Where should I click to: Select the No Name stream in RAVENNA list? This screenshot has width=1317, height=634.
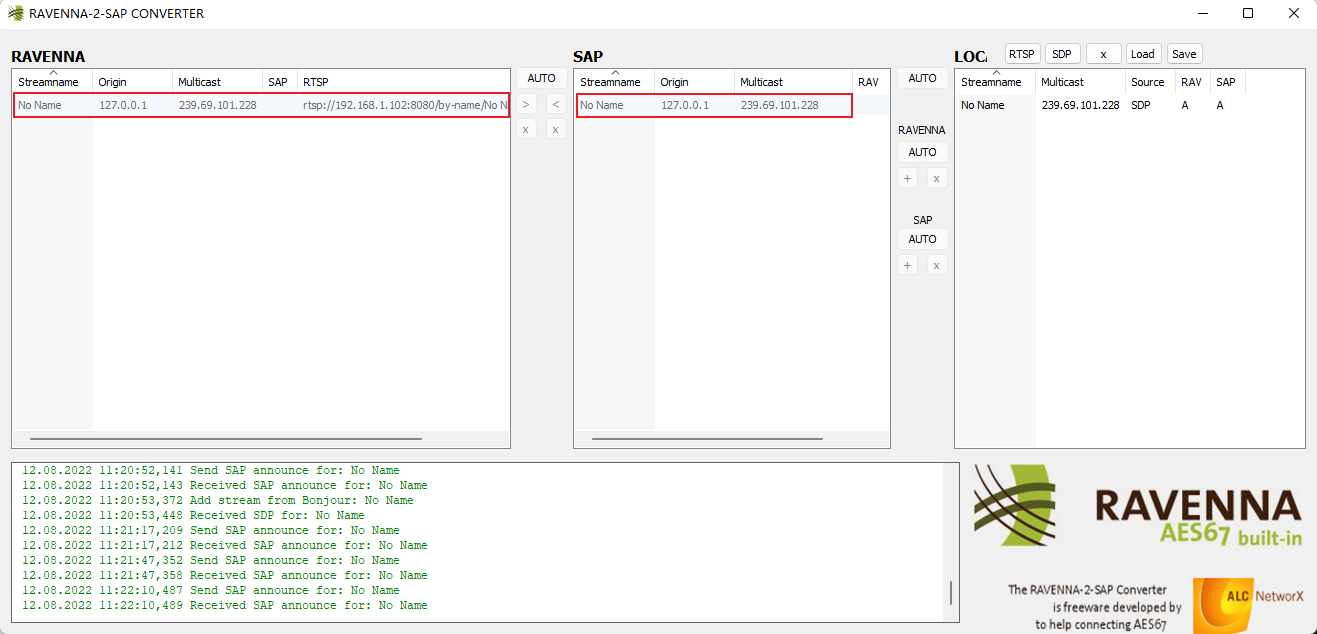pyautogui.click(x=40, y=105)
